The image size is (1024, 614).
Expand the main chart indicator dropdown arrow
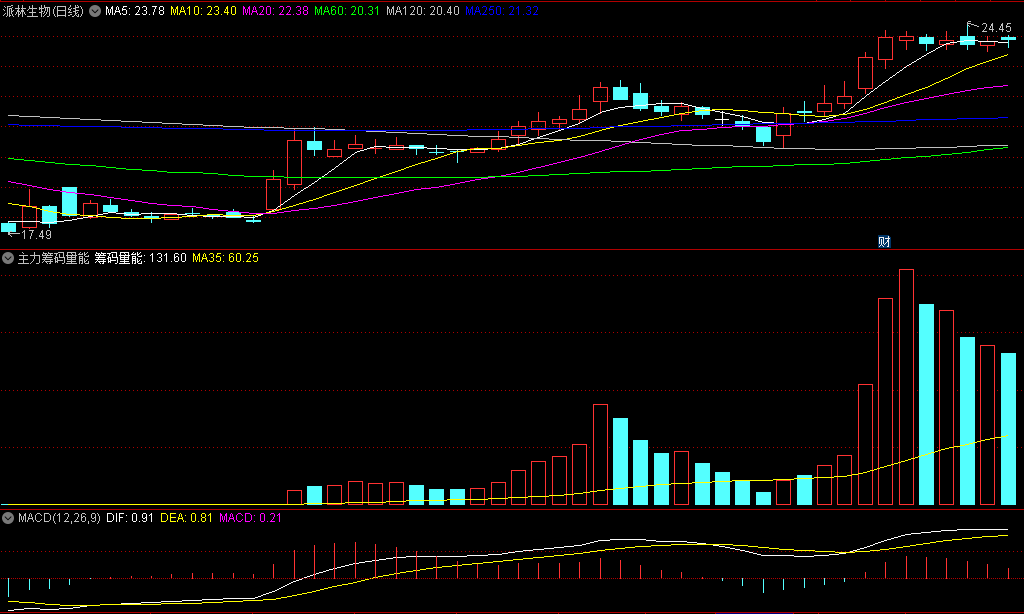click(x=95, y=11)
